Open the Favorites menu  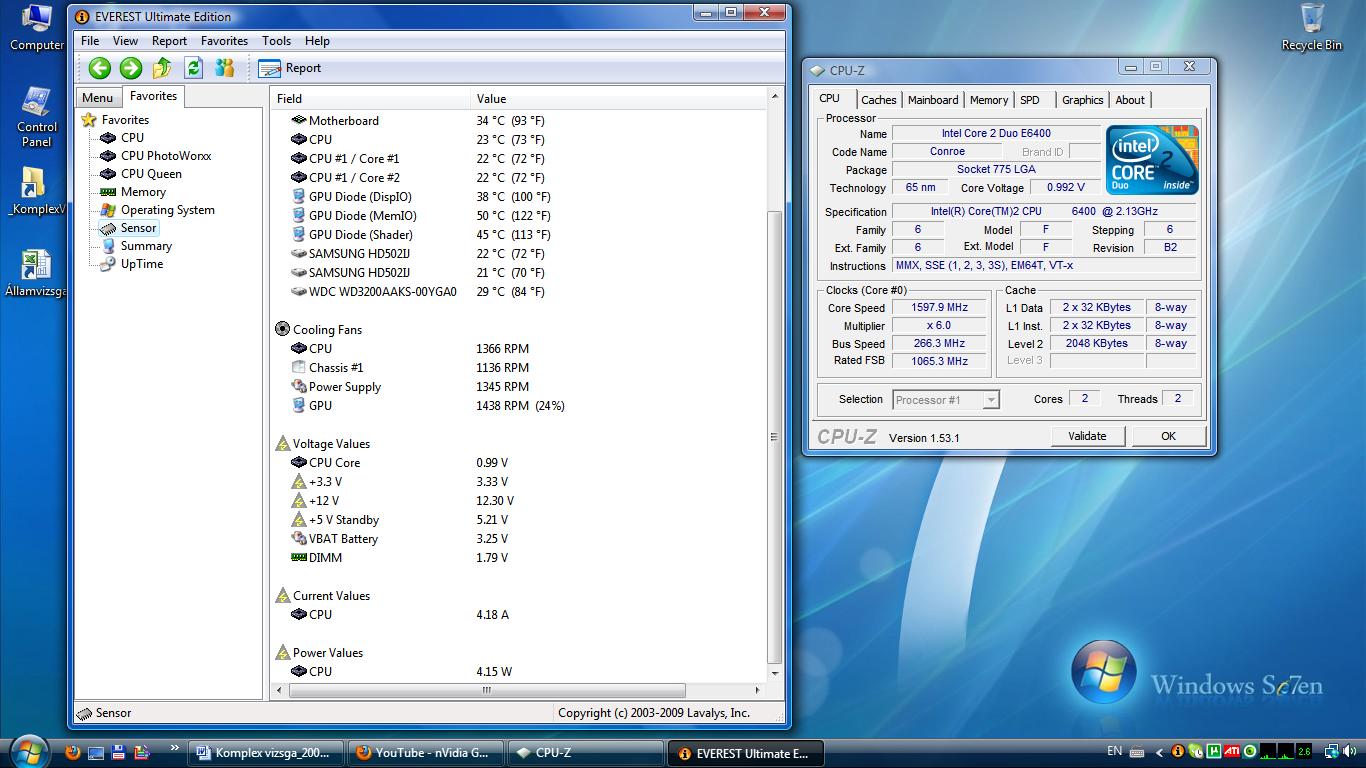pos(224,41)
